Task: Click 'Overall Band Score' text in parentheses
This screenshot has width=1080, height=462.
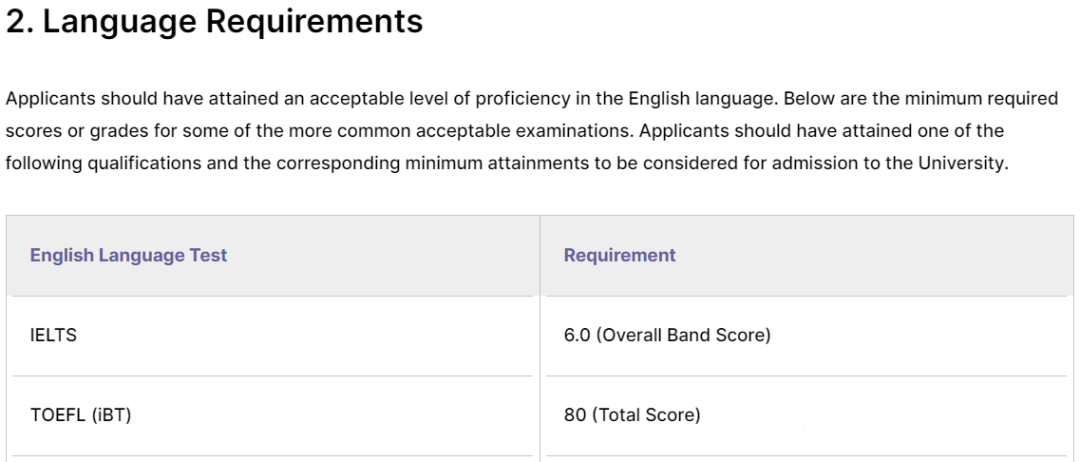Action: 684,335
